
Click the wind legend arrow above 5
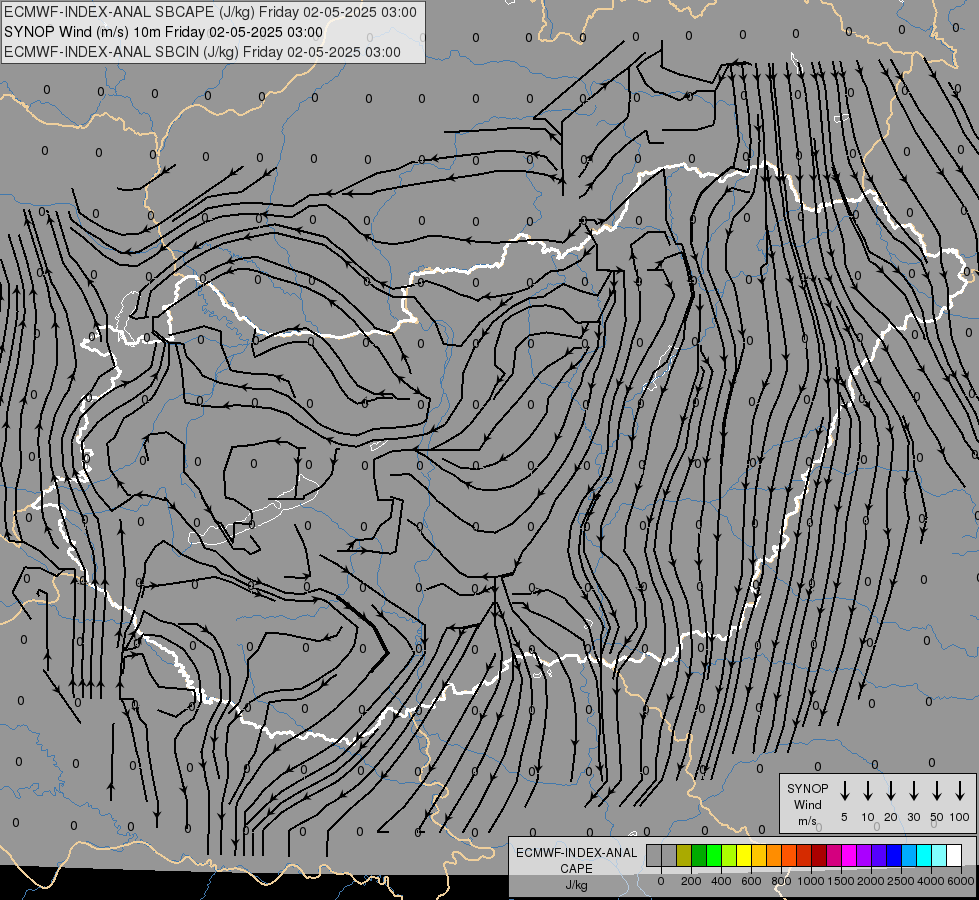click(x=844, y=791)
